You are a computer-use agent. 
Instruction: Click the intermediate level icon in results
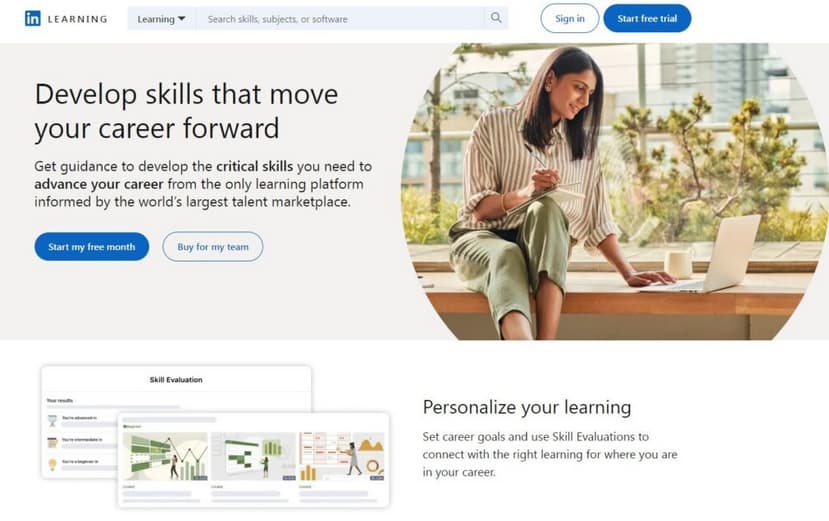[52, 442]
